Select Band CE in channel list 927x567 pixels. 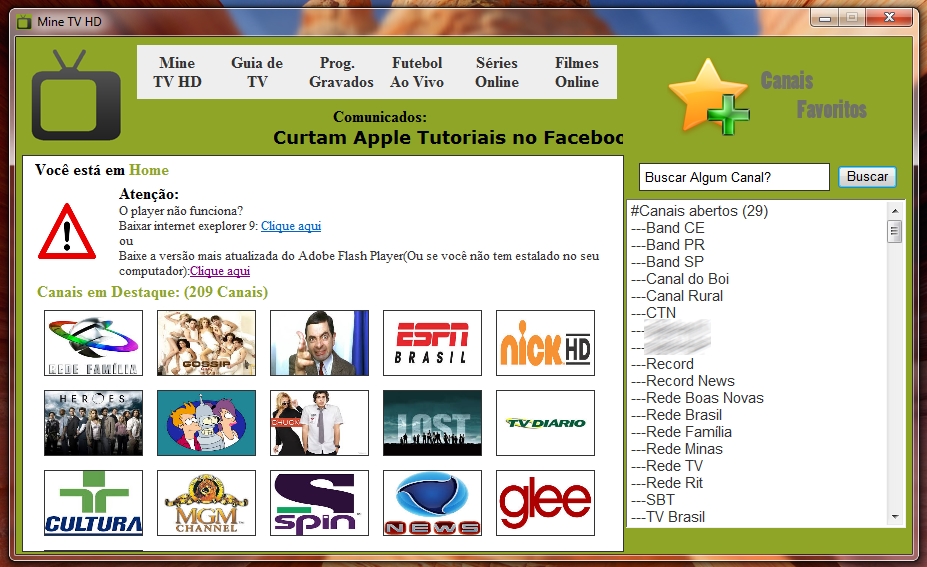tap(667, 228)
